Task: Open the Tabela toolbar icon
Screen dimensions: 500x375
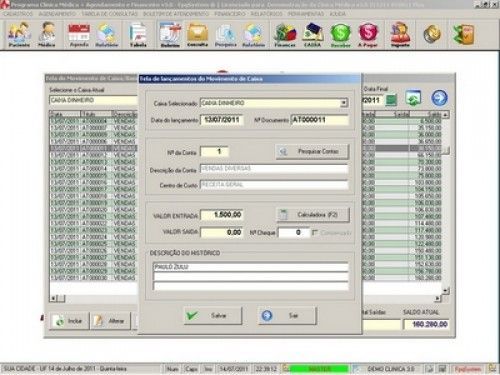Action: (x=138, y=34)
